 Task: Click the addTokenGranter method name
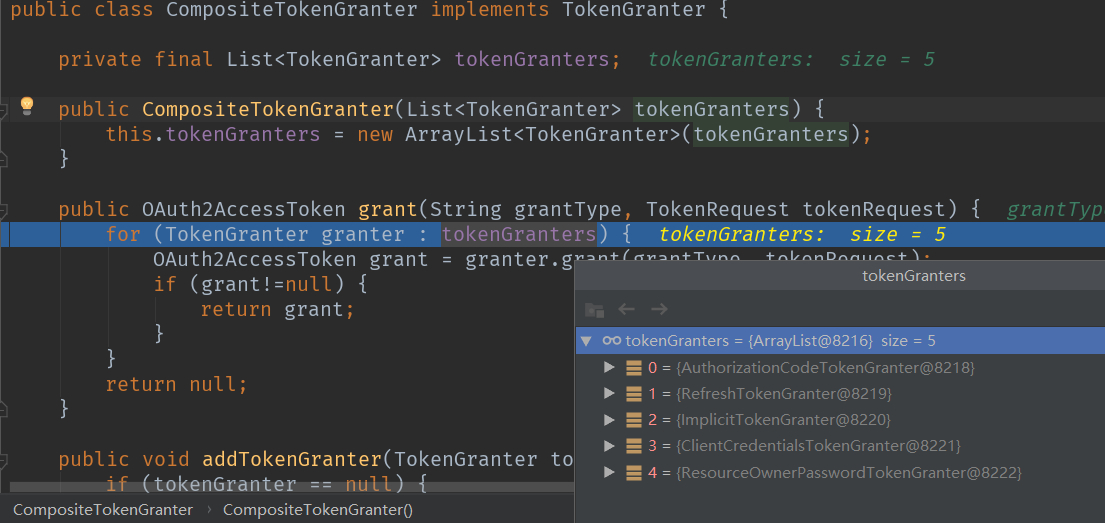coord(291,460)
